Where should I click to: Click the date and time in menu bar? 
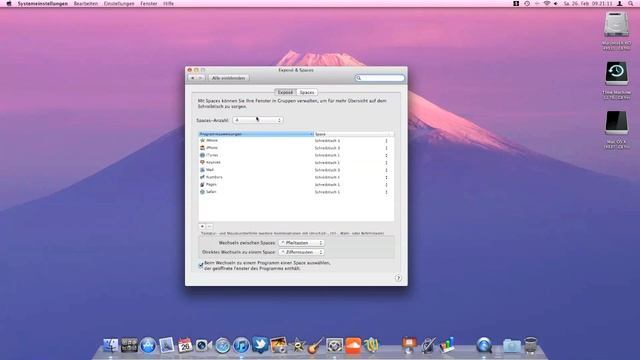[x=588, y=3]
